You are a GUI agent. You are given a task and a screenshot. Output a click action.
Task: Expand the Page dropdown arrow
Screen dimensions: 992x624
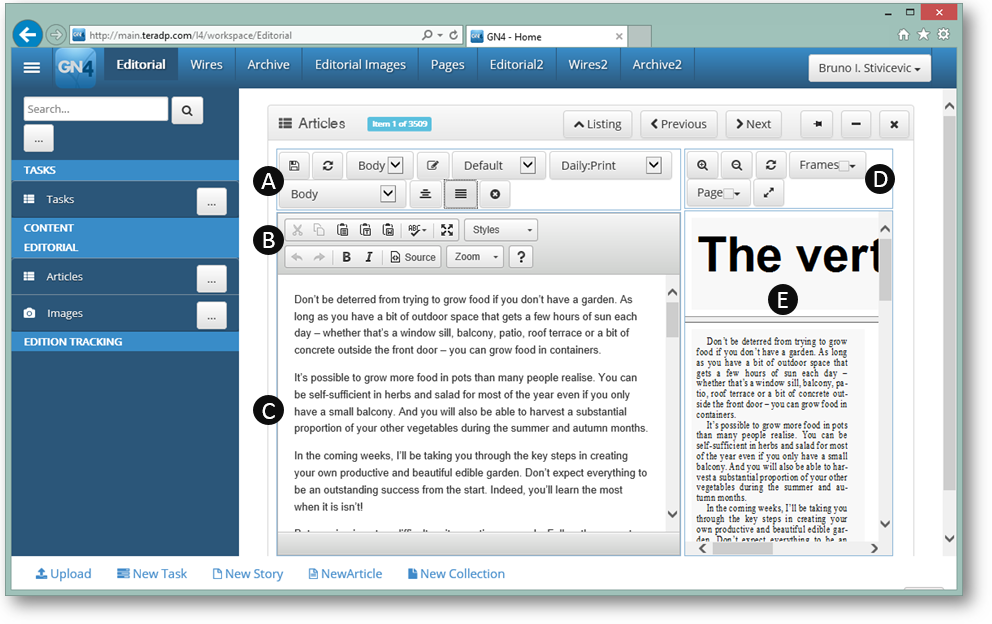(738, 194)
